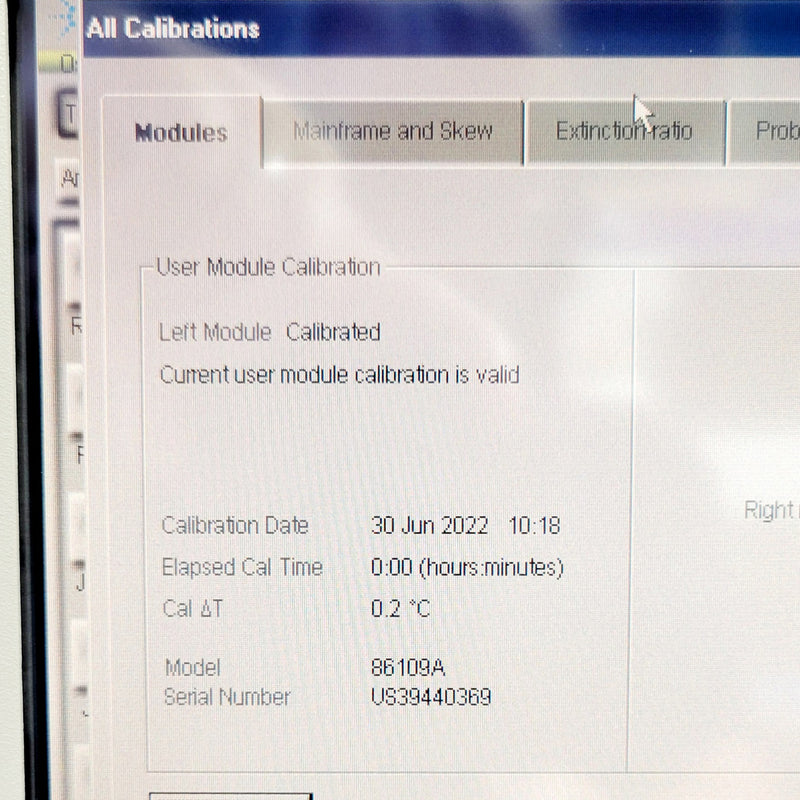The width and height of the screenshot is (800, 800).
Task: Open the partially visible Probe tab
Action: (x=774, y=131)
